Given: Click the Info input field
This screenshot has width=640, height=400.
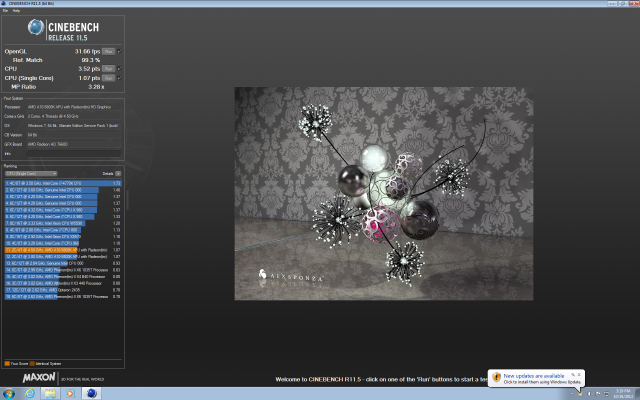Looking at the screenshot, I should (74, 154).
